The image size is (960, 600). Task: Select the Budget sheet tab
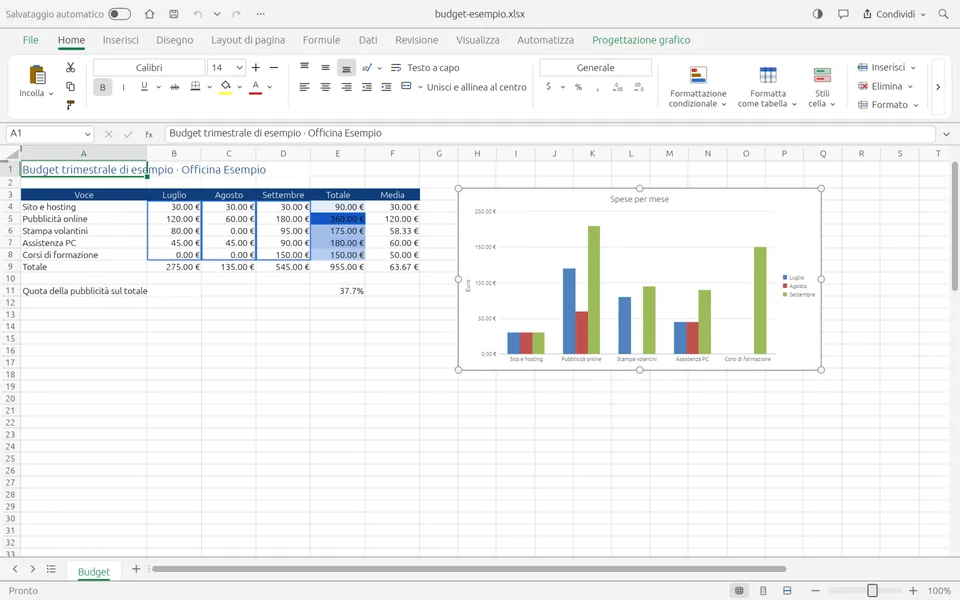[x=94, y=571]
